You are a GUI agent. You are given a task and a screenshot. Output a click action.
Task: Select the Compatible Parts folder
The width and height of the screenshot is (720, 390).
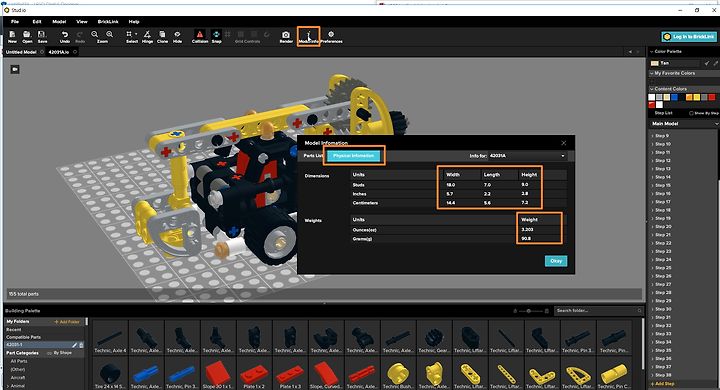click(23, 337)
